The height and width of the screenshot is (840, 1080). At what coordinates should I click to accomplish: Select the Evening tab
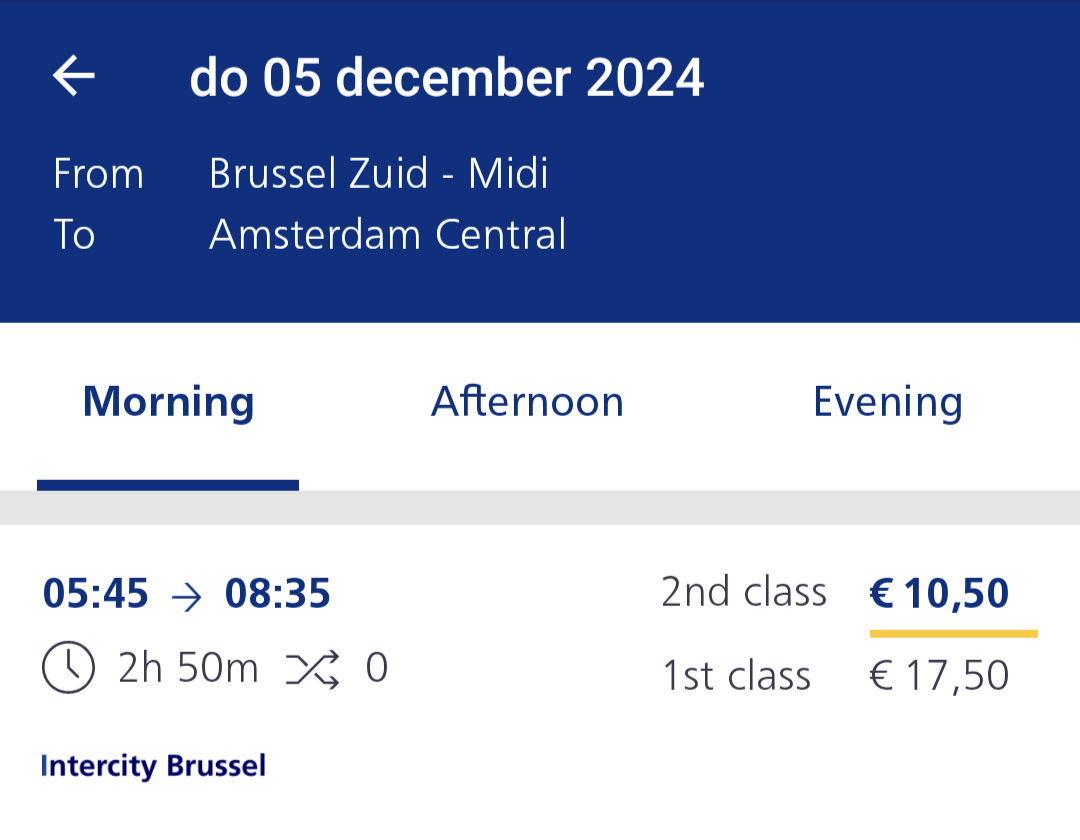click(887, 402)
